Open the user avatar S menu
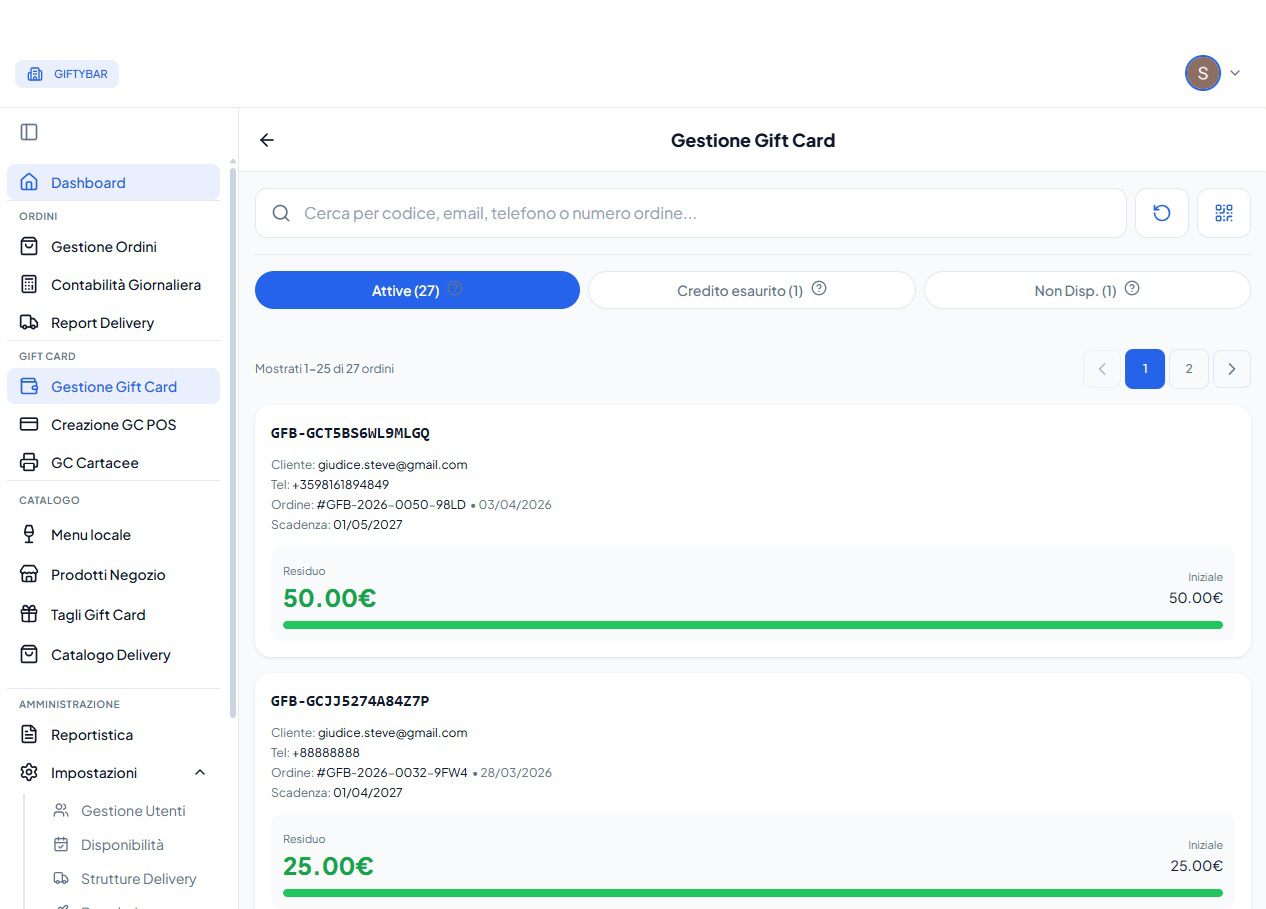 coord(1202,73)
